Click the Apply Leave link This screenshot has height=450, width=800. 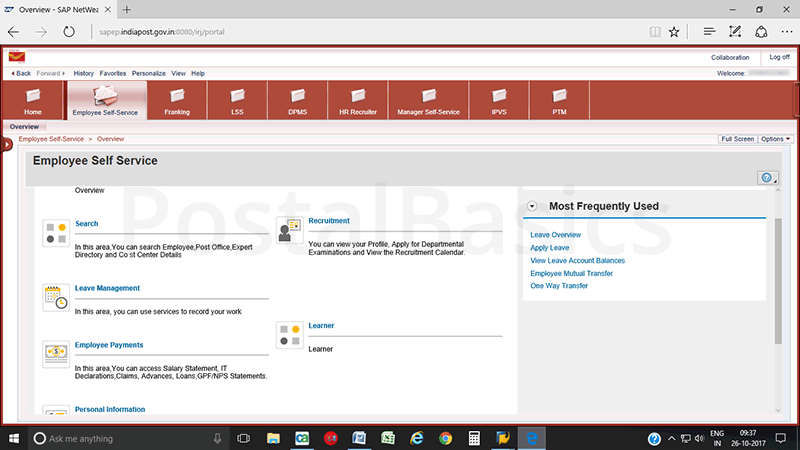(x=550, y=247)
